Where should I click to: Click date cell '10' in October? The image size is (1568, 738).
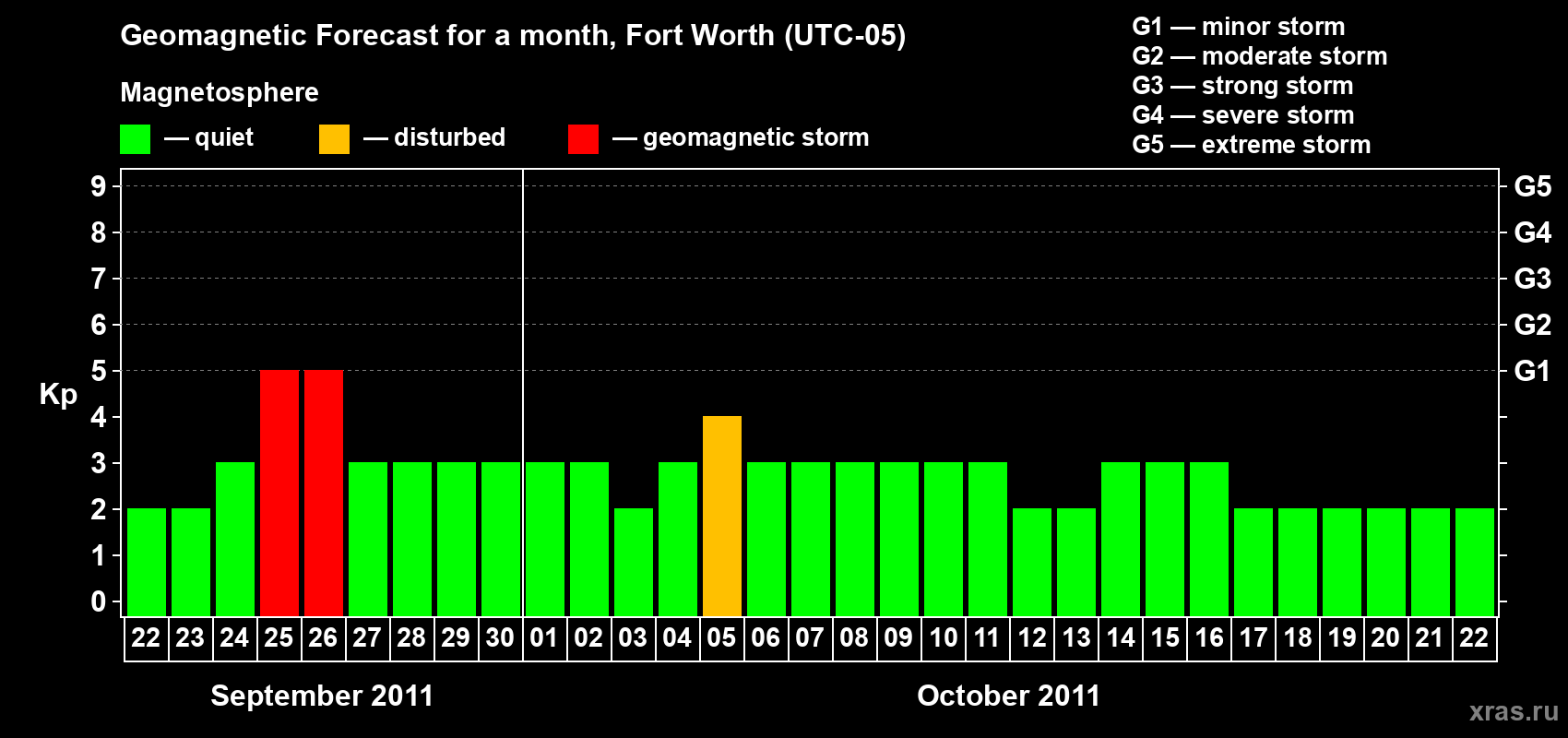pyautogui.click(x=943, y=638)
